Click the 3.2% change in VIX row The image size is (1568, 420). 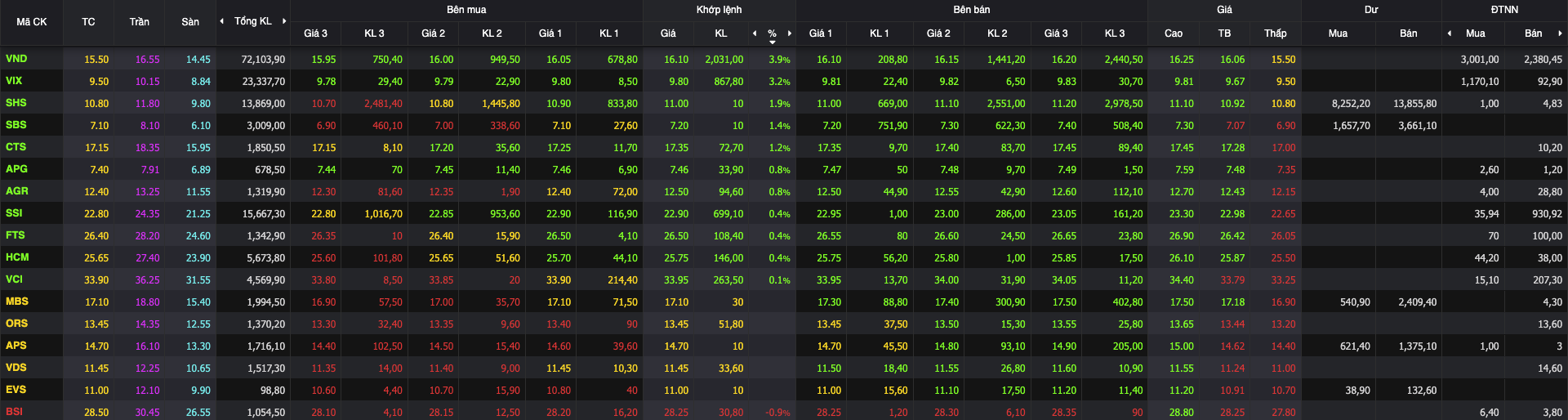pyautogui.click(x=779, y=82)
